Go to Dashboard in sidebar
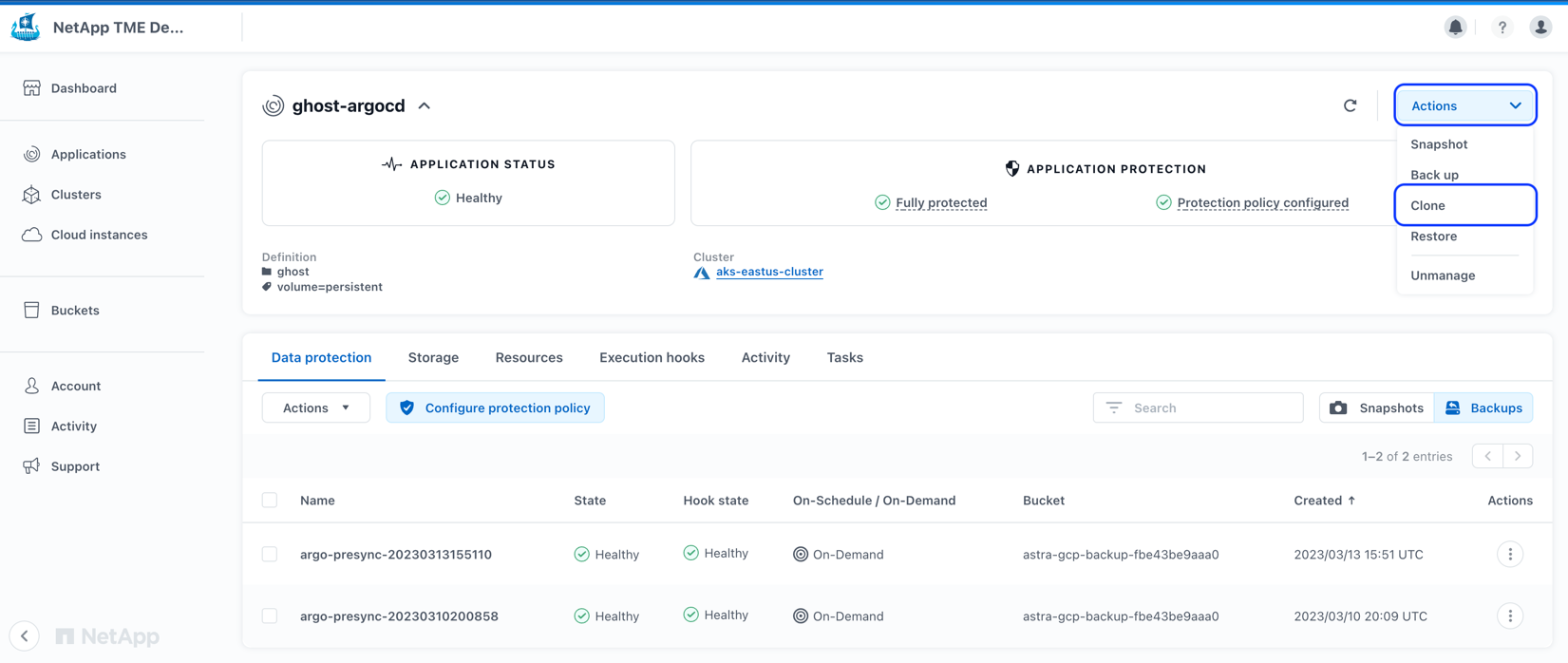Image resolution: width=1568 pixels, height=663 pixels. click(x=84, y=88)
